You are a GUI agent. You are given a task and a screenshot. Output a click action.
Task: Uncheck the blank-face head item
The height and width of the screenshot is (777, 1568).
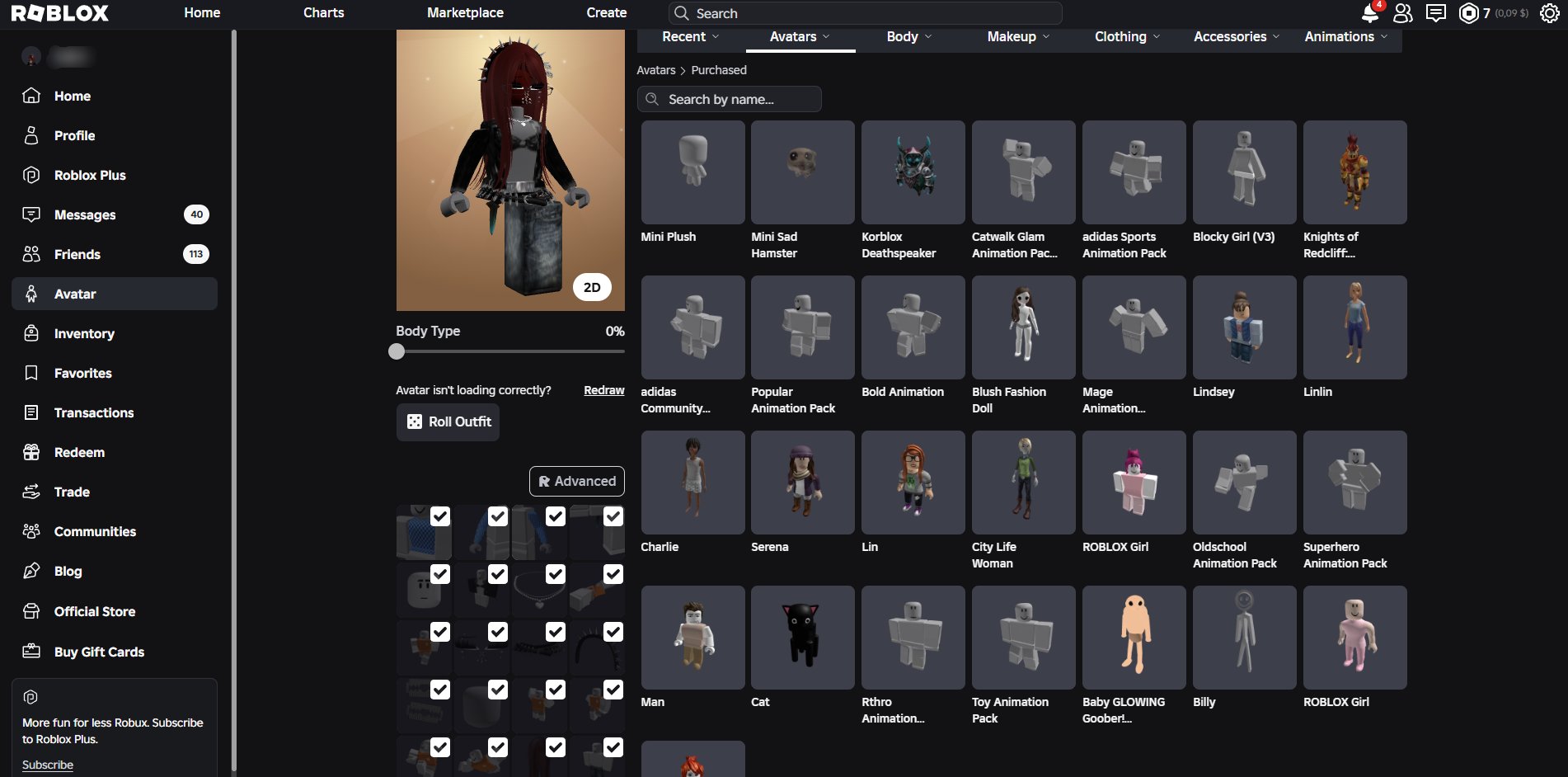click(x=440, y=574)
